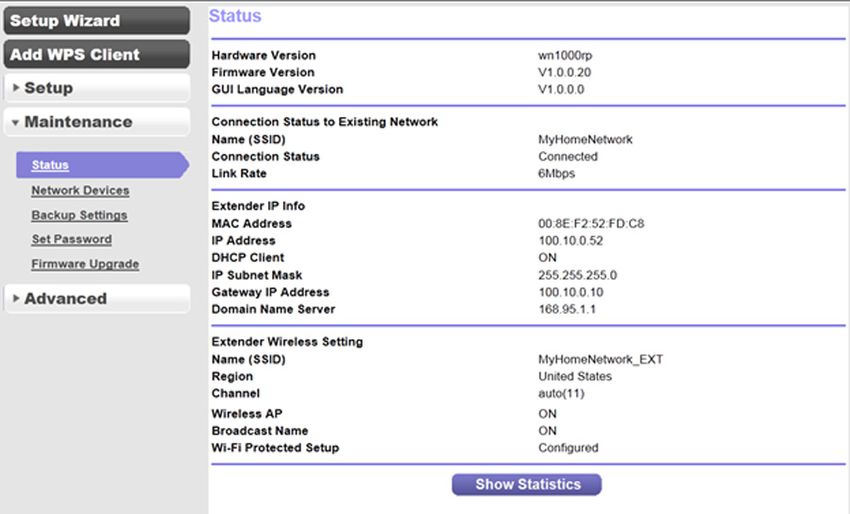Collapse the Maintenance menu section
Screen dimensions: 850x514
(96, 122)
